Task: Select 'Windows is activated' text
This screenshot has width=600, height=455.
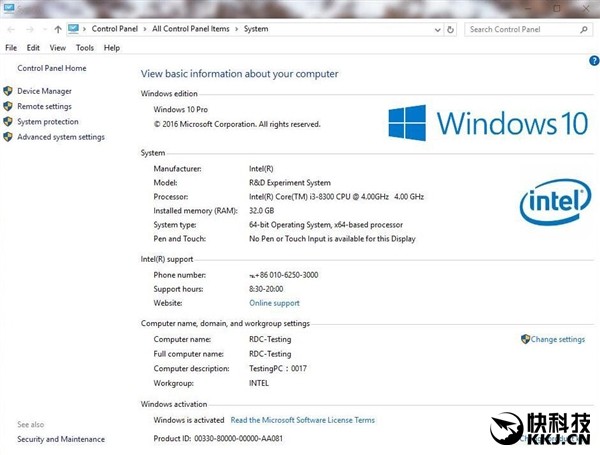Action: (189, 420)
